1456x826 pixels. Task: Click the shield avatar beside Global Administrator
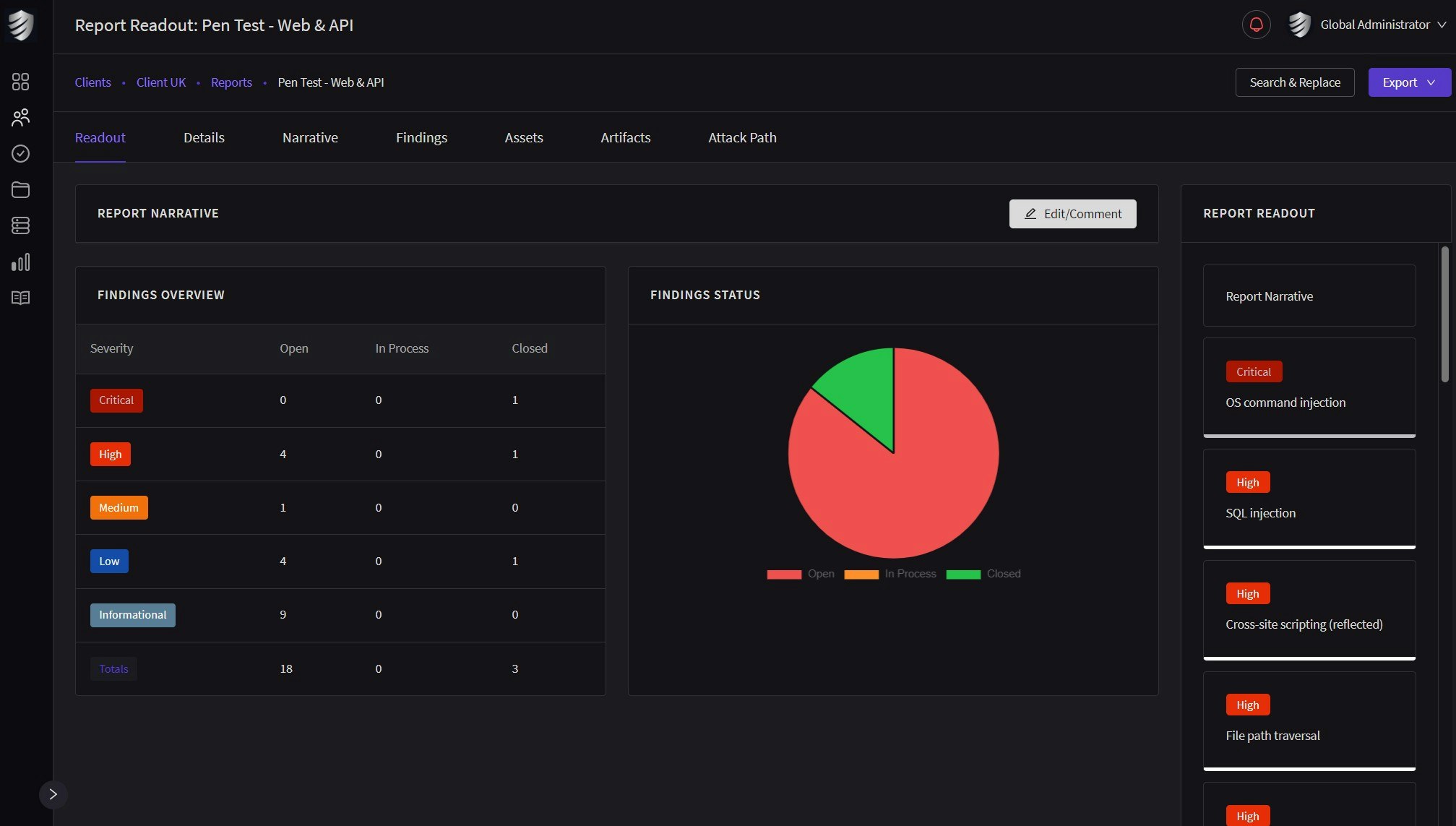(1299, 25)
